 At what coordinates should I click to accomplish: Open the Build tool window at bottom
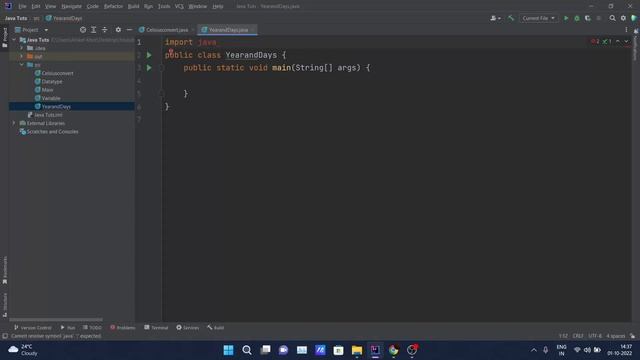tap(216, 328)
